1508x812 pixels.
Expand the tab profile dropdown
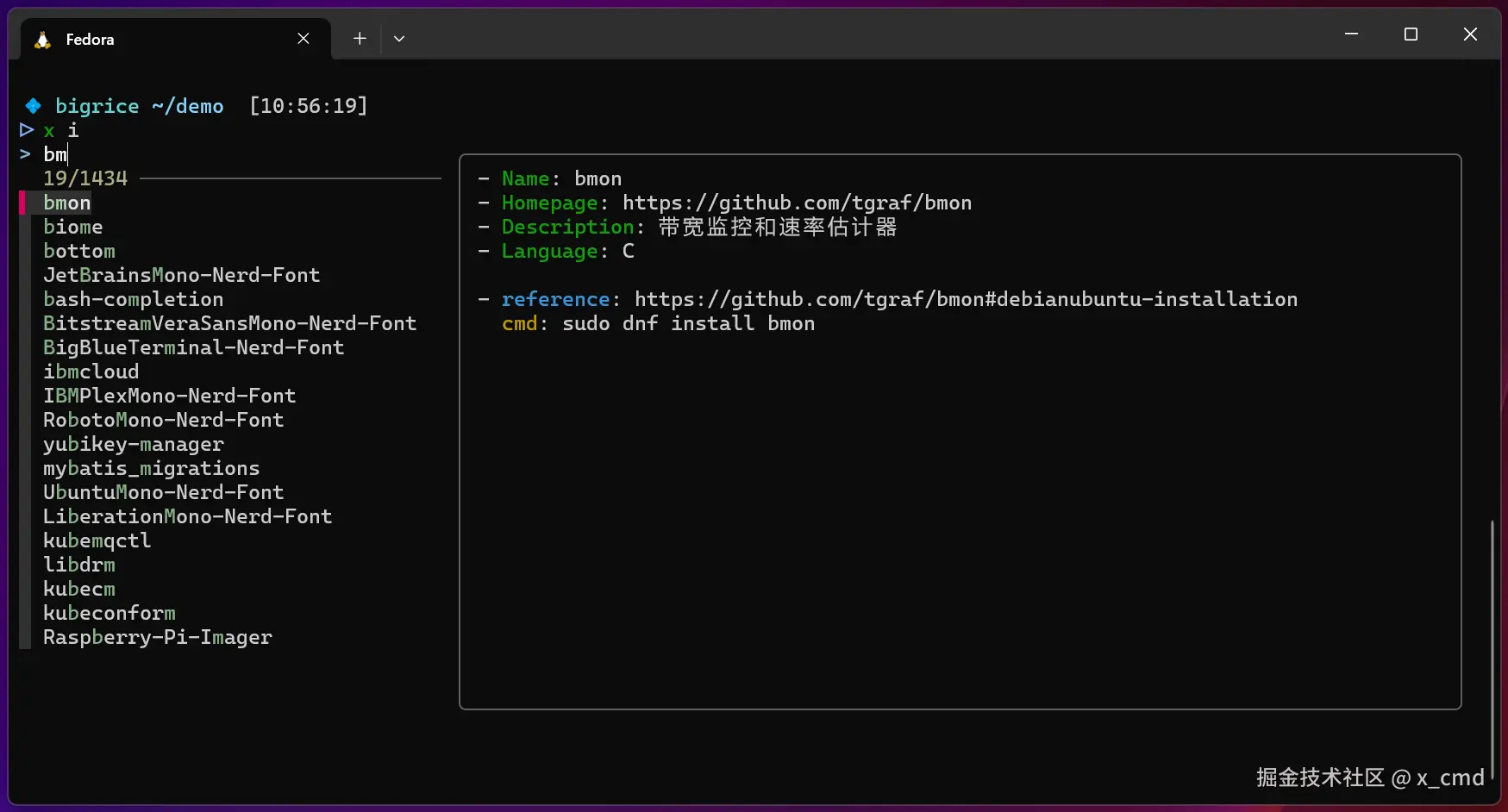[398, 39]
